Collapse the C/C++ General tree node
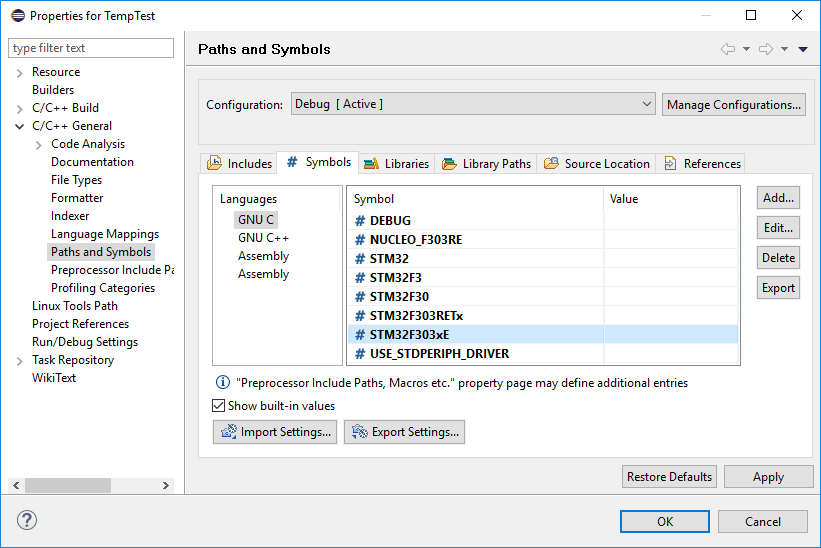Screen dimensions: 821x548 pos(20,126)
